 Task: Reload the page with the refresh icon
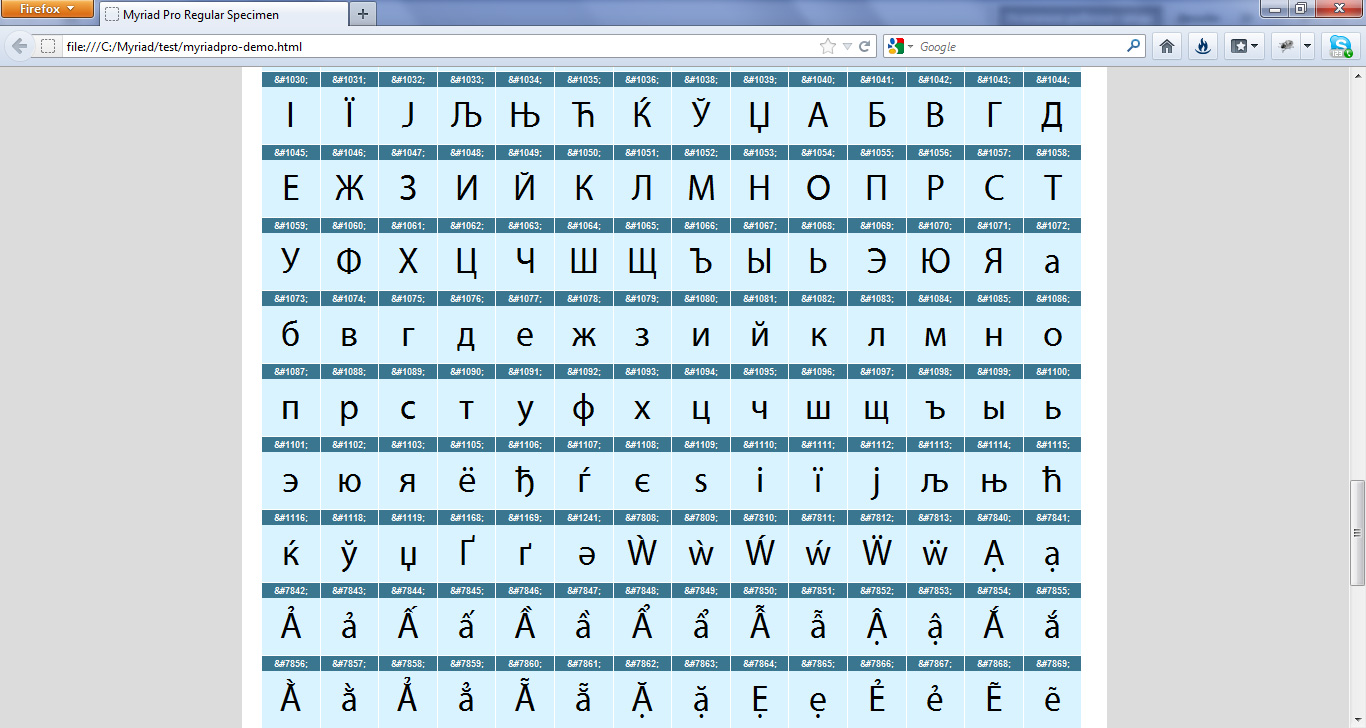[x=864, y=46]
